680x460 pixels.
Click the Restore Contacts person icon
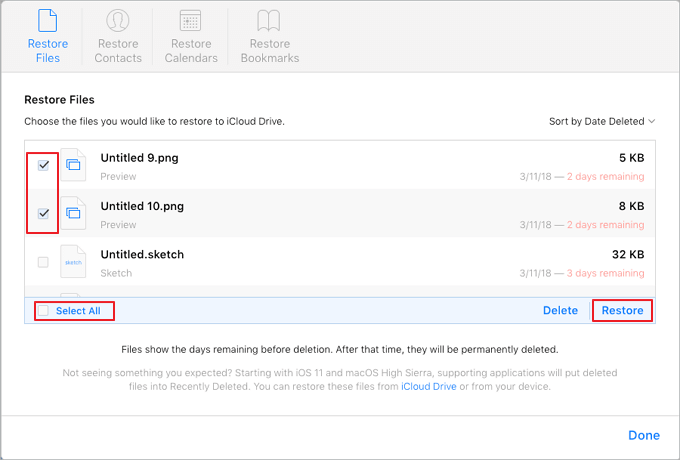(118, 20)
